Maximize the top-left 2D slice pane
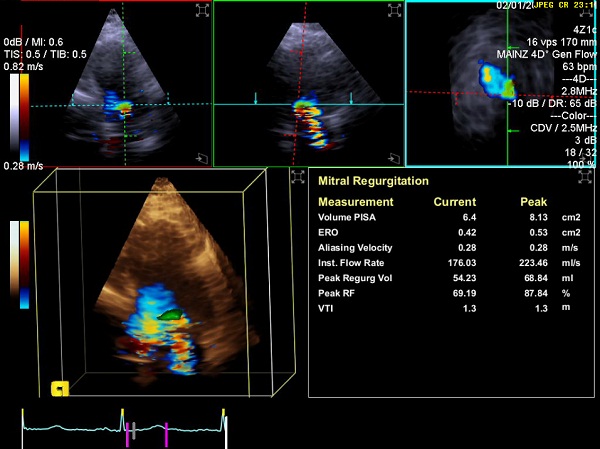Viewport: 600px width, 449px height. pyautogui.click(x=202, y=10)
